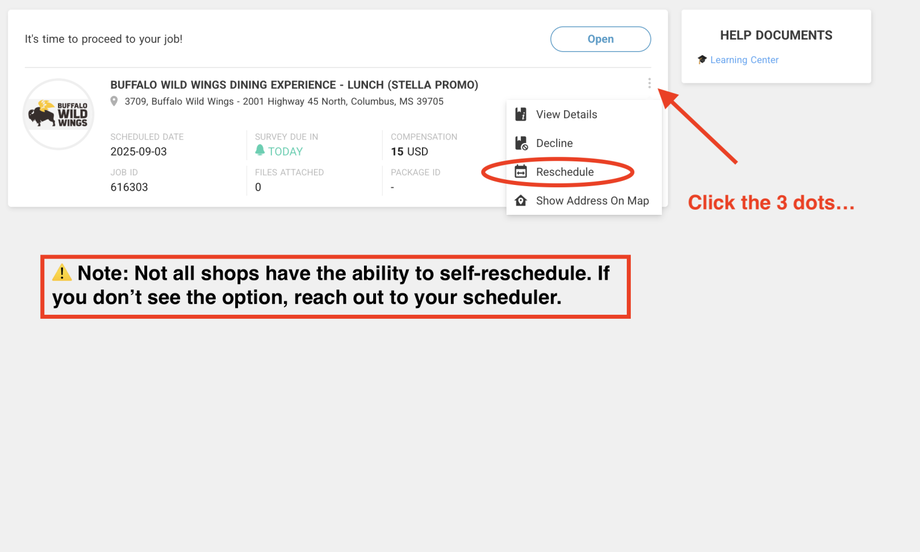Click the Buffalo Wild Wings logo
Image resolution: width=920 pixels, height=552 pixels.
pos(58,114)
